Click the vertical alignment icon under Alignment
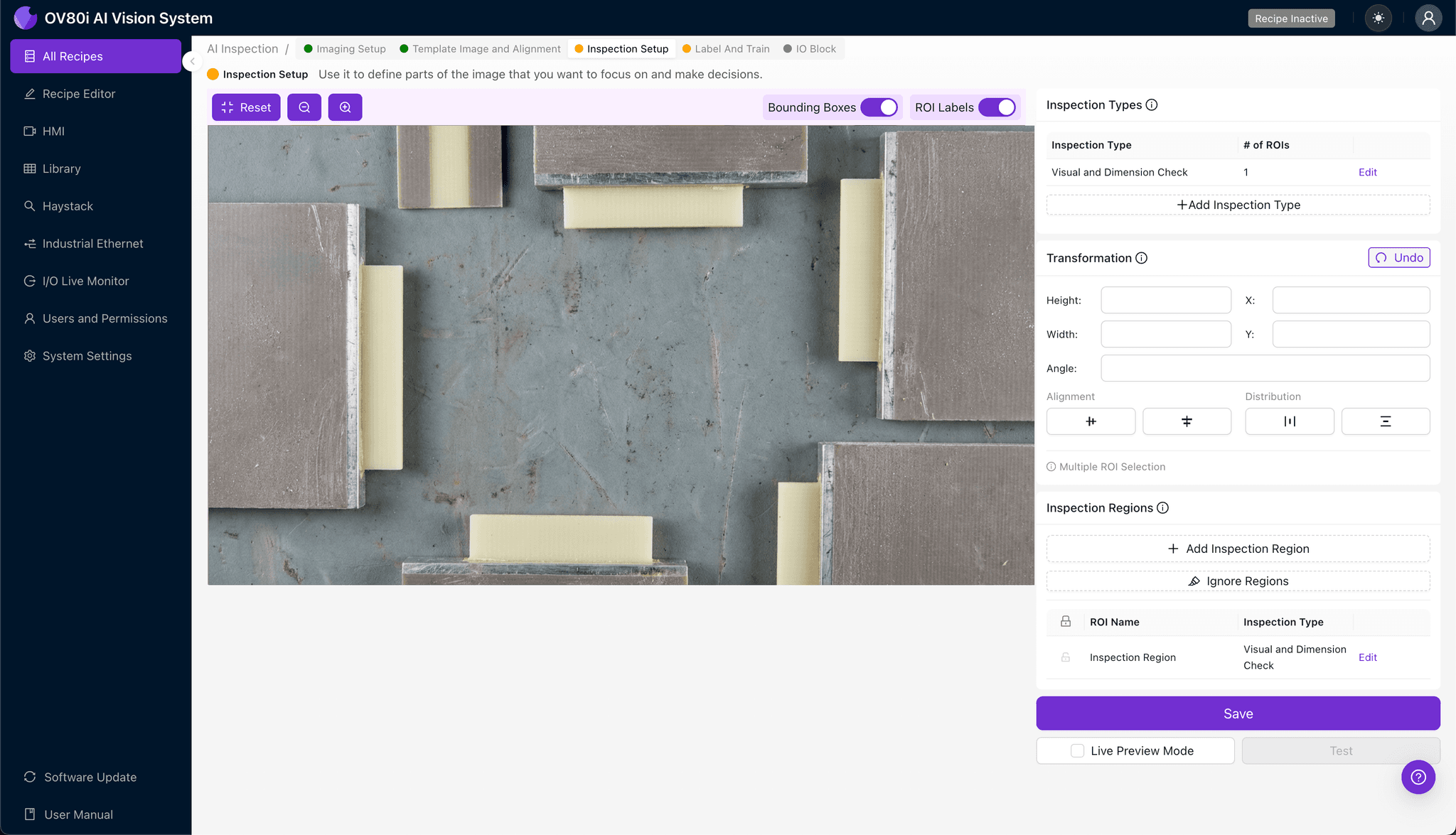1456x835 pixels. (1187, 421)
